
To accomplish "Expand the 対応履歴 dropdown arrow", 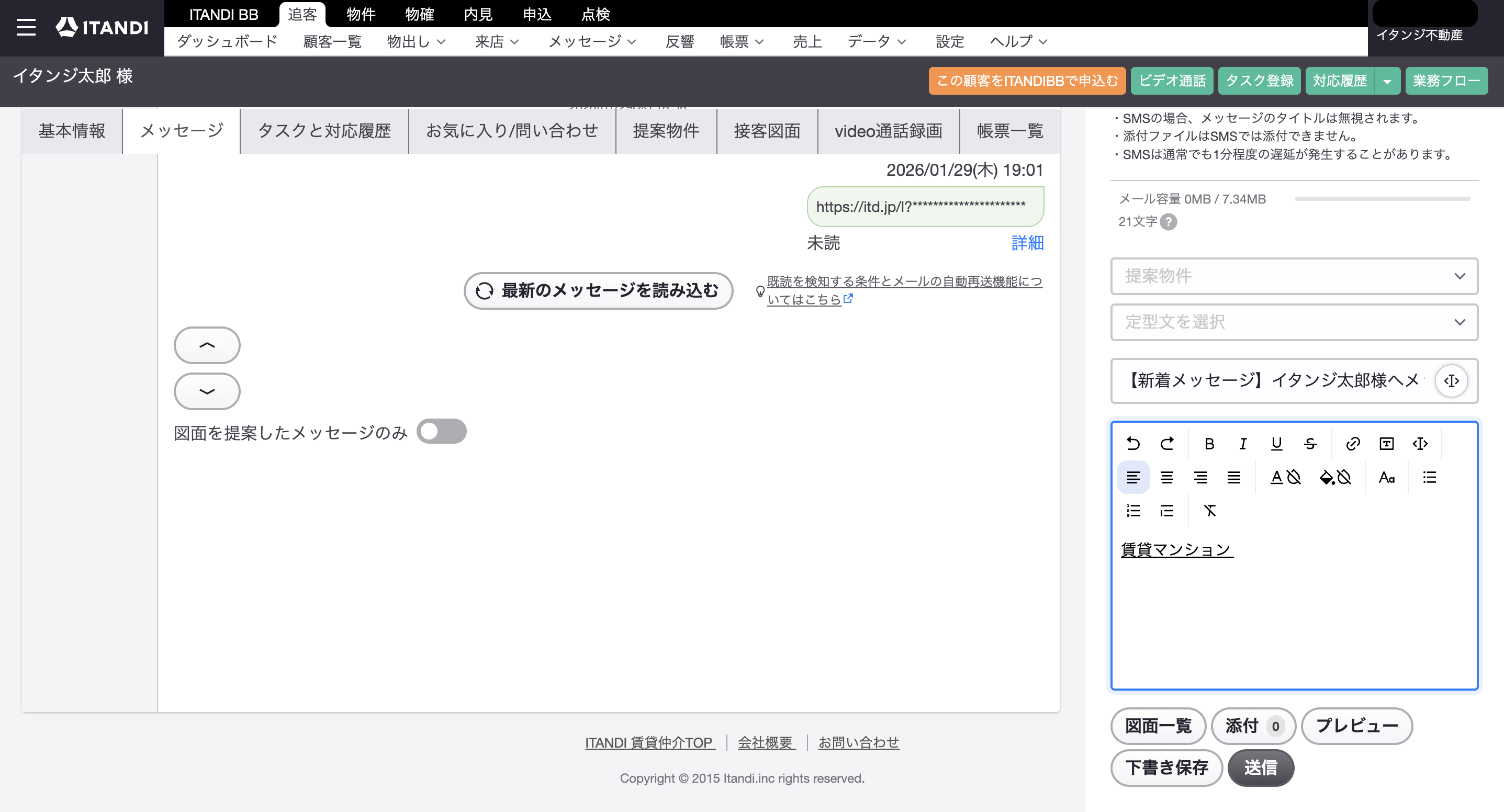I will click(x=1387, y=81).
